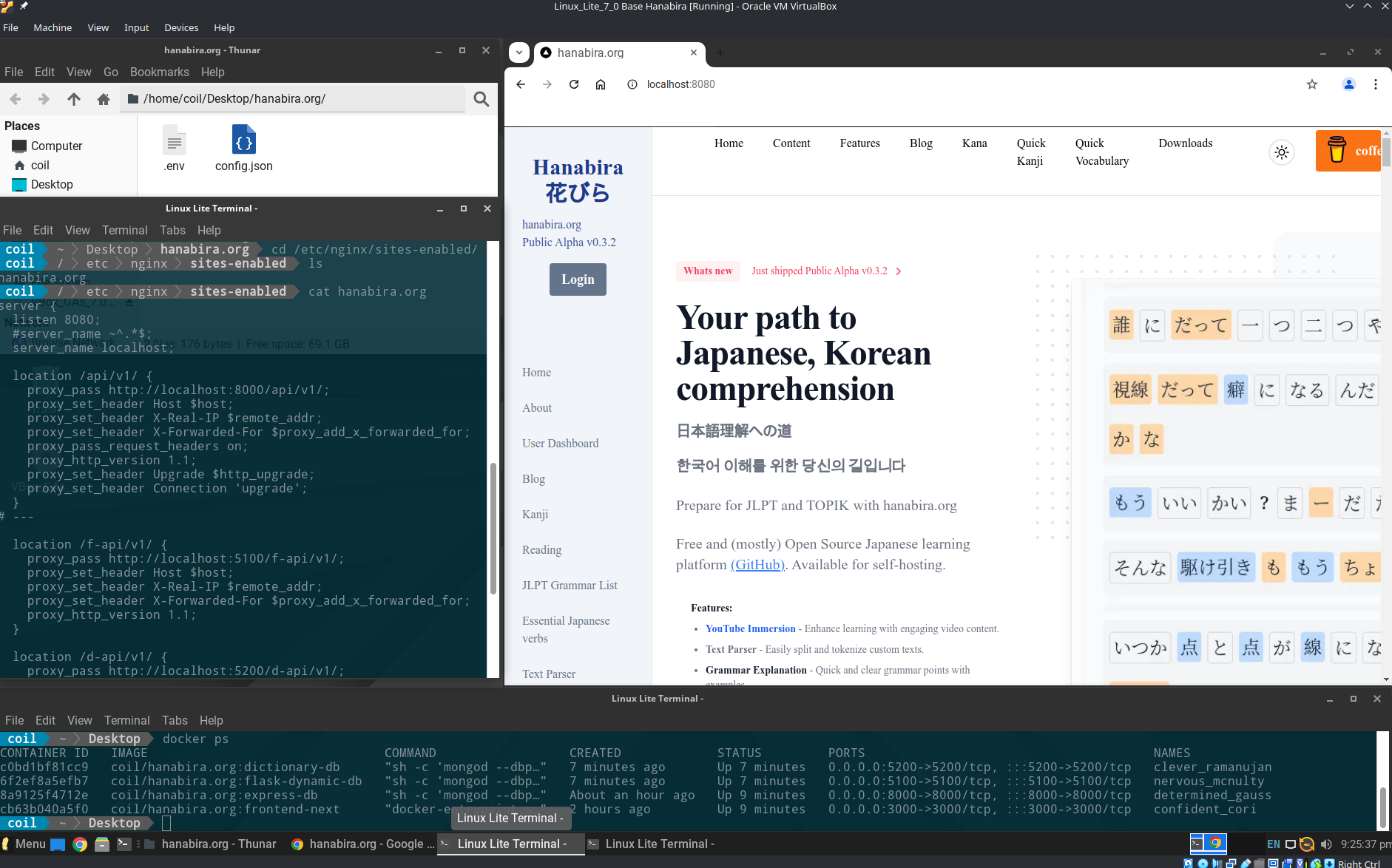Screen dimensions: 1392x868
Task: Reload the localhost:8080 page
Action: pos(574,84)
